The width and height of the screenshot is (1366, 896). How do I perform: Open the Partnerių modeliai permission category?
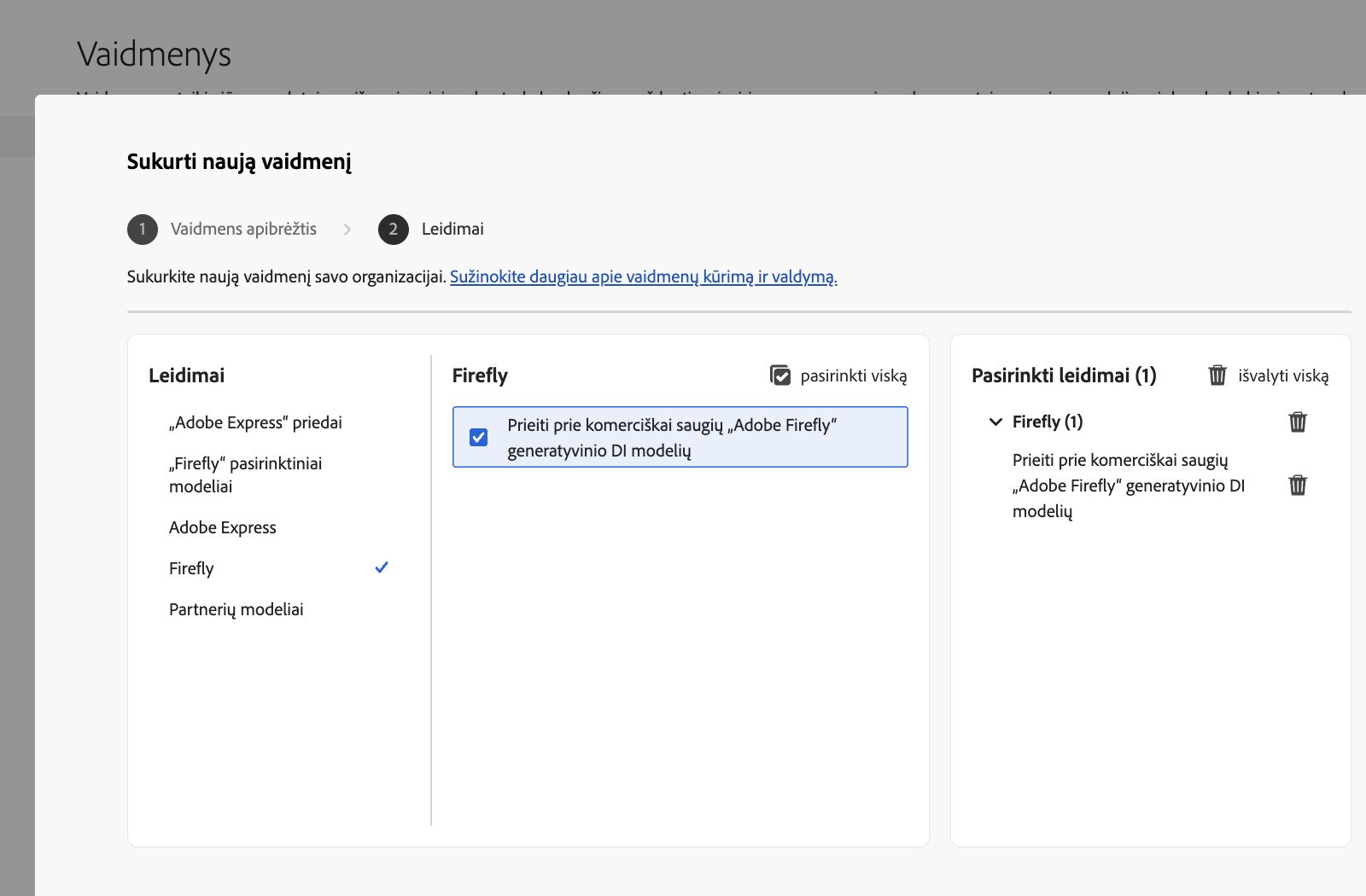(x=236, y=608)
